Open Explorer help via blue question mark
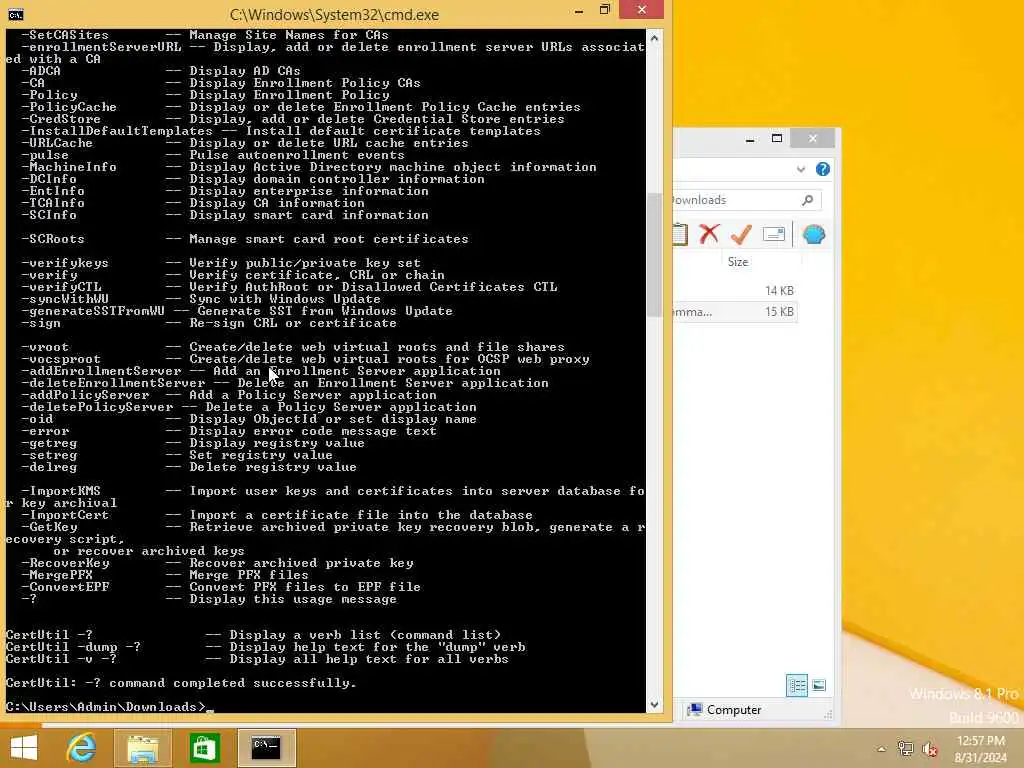1024x768 pixels. 823,169
